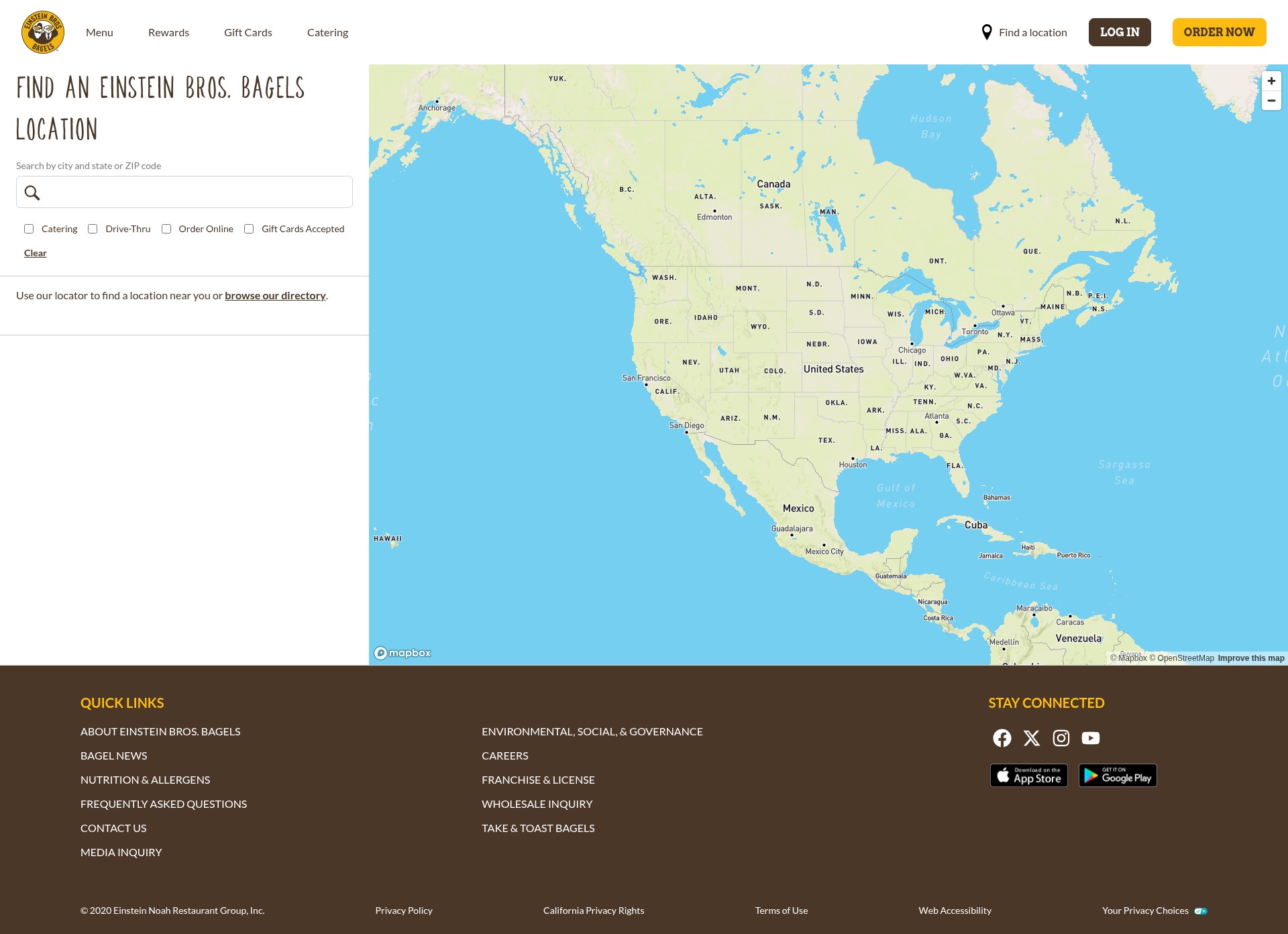Check the Order Online filter
This screenshot has width=1288, height=934.
click(166, 229)
